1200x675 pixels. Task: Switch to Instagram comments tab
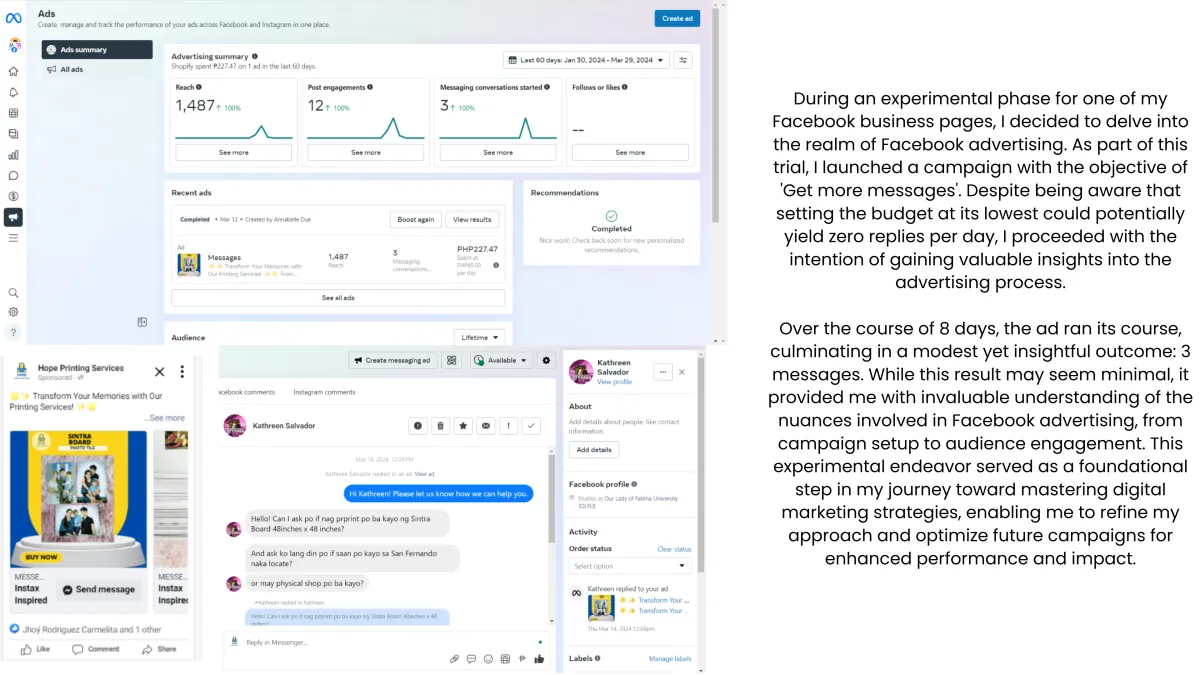(x=325, y=392)
